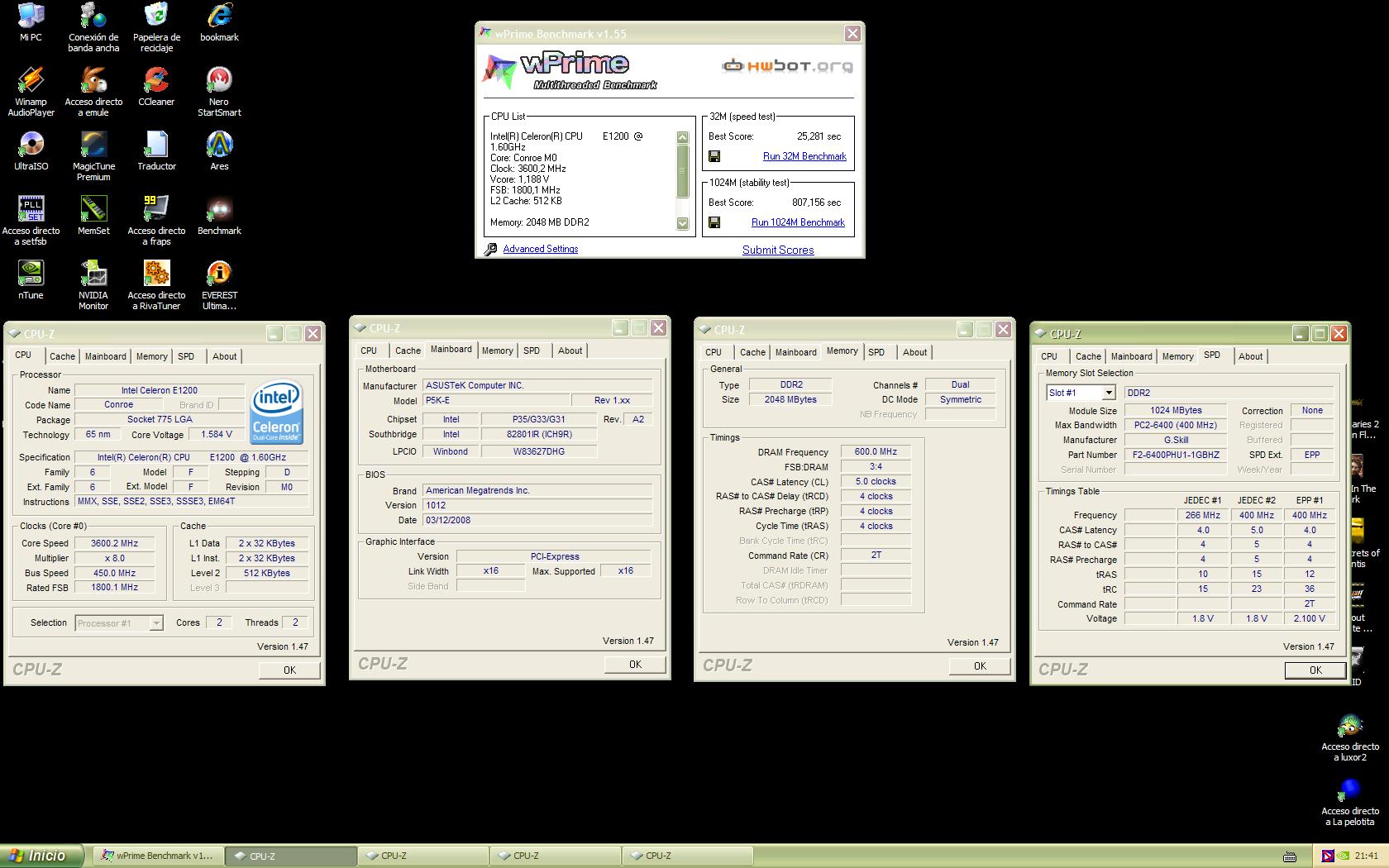
Task: Launch the Ares desktop icon
Action: [219, 151]
